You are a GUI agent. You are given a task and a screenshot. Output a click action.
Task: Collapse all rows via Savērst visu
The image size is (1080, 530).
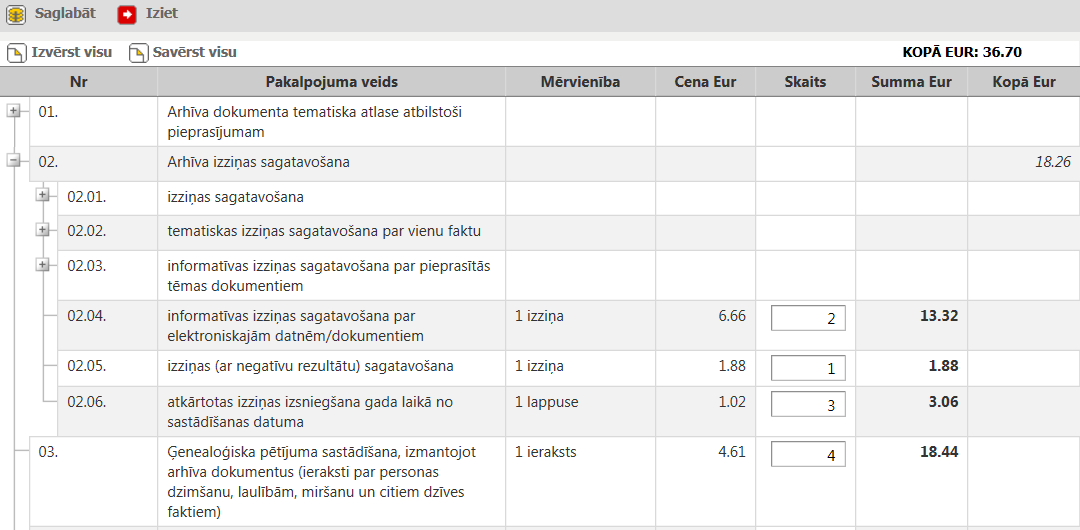click(194, 52)
